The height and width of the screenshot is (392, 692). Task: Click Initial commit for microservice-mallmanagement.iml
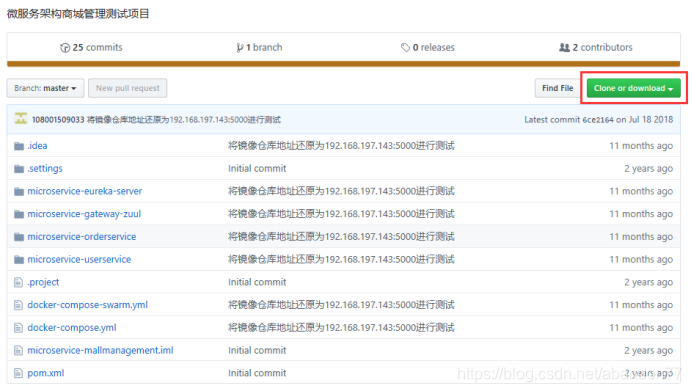tap(257, 351)
